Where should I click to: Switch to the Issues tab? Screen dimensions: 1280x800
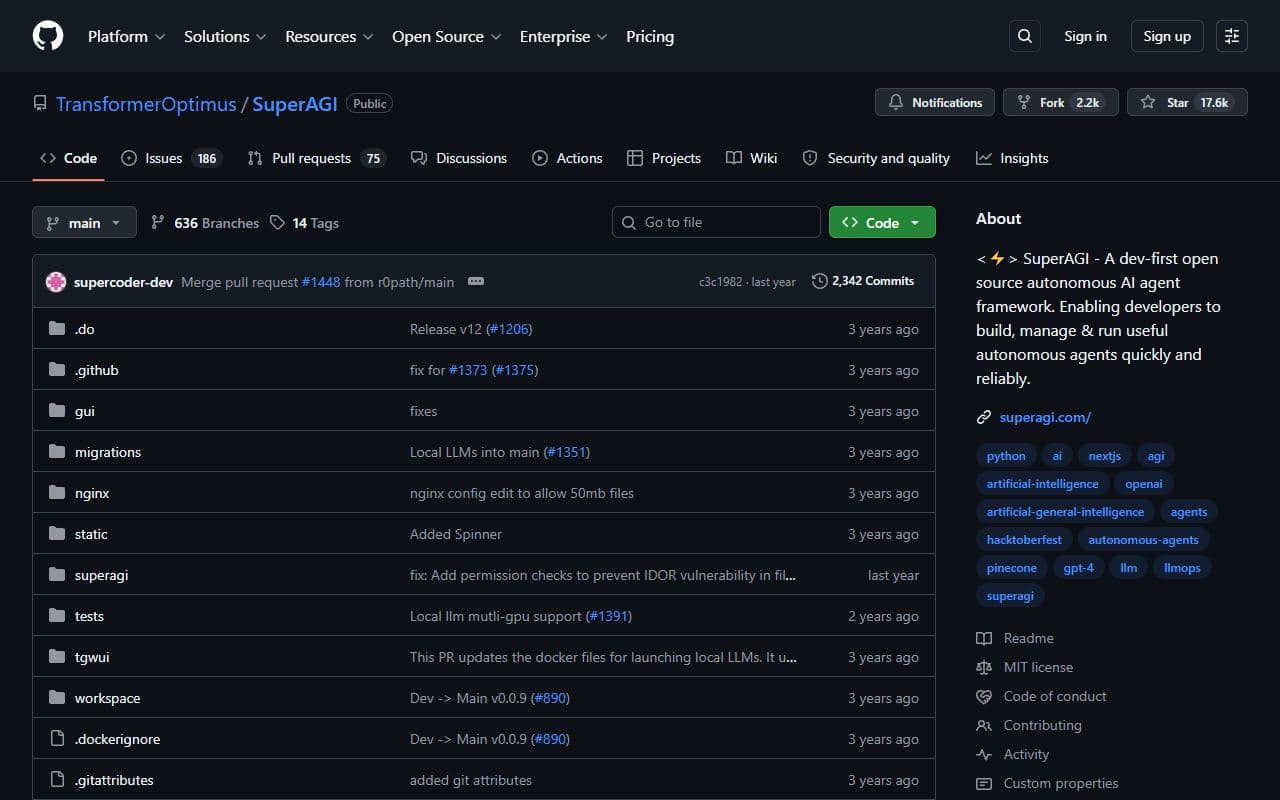tap(170, 158)
